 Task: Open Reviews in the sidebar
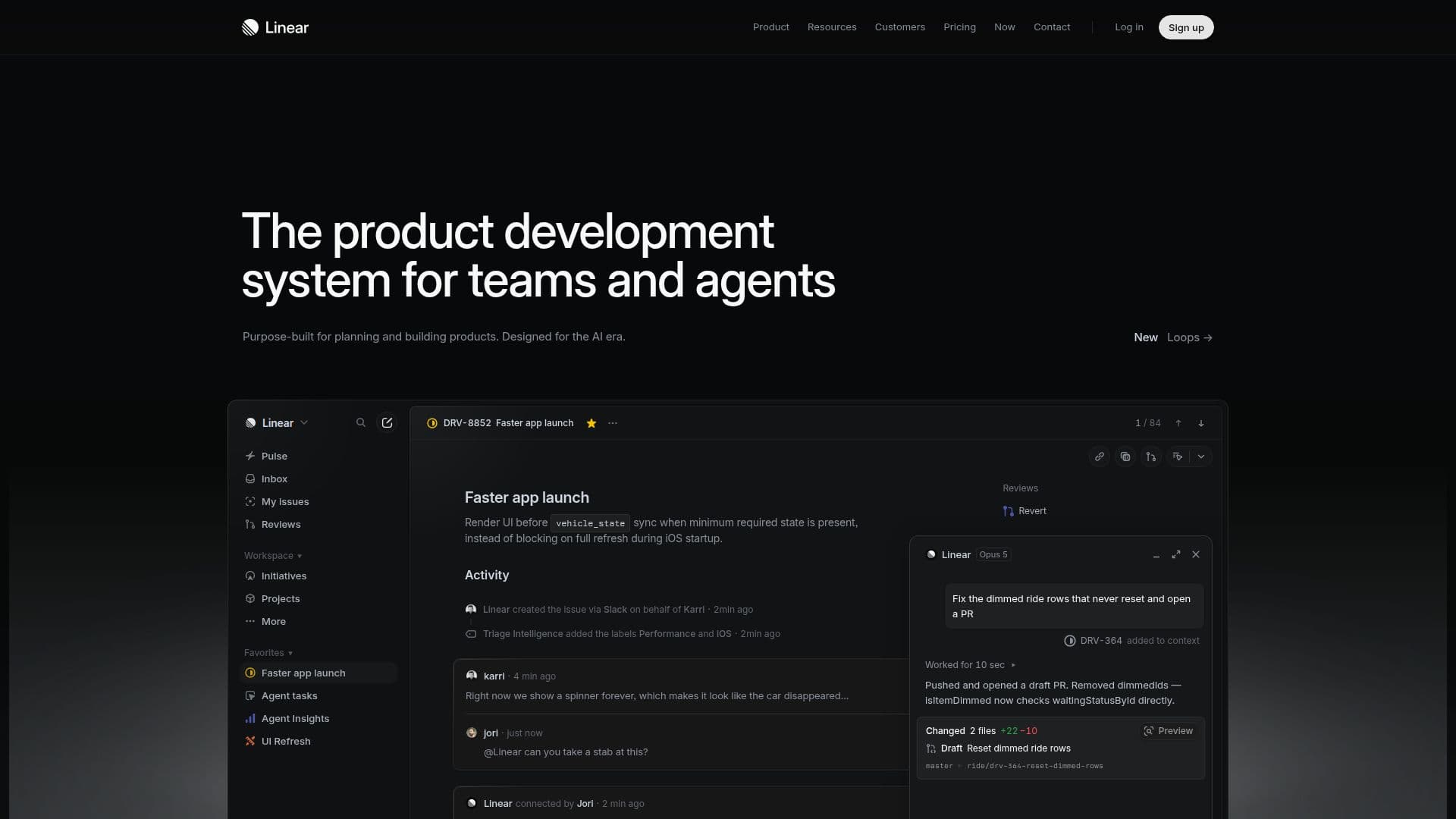click(x=319, y=525)
